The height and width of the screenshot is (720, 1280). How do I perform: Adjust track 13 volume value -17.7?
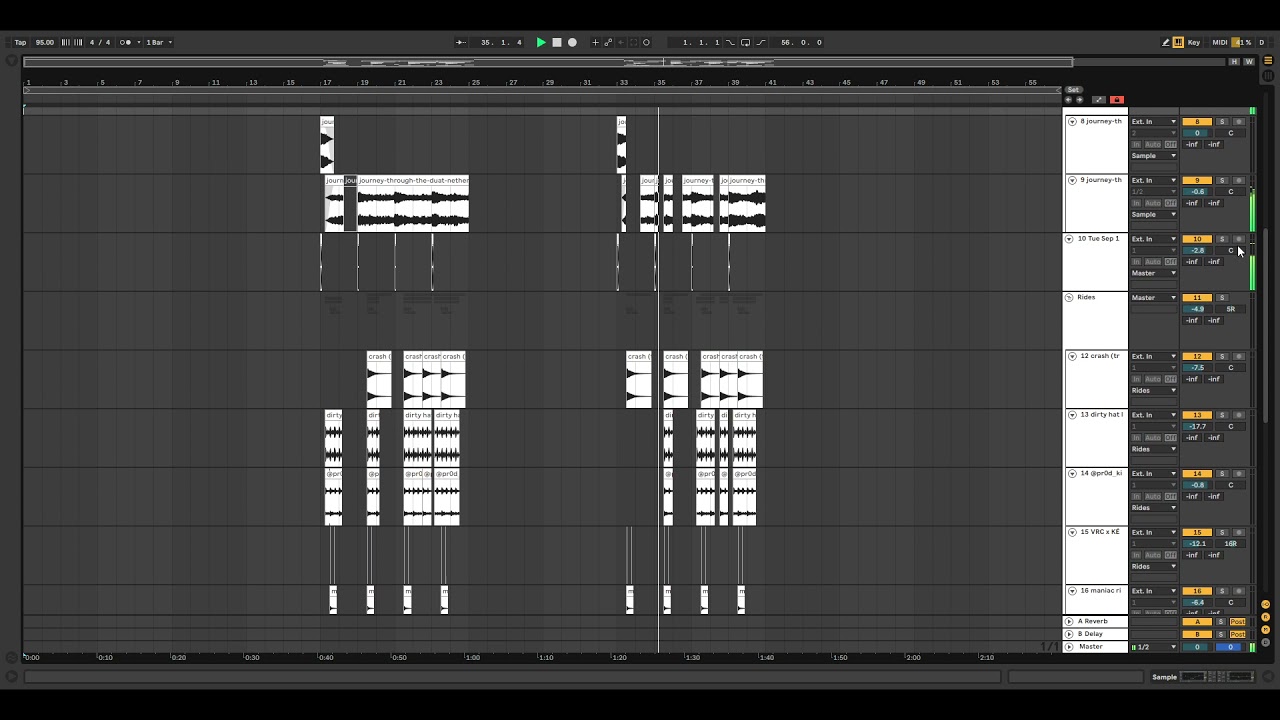coord(1197,427)
